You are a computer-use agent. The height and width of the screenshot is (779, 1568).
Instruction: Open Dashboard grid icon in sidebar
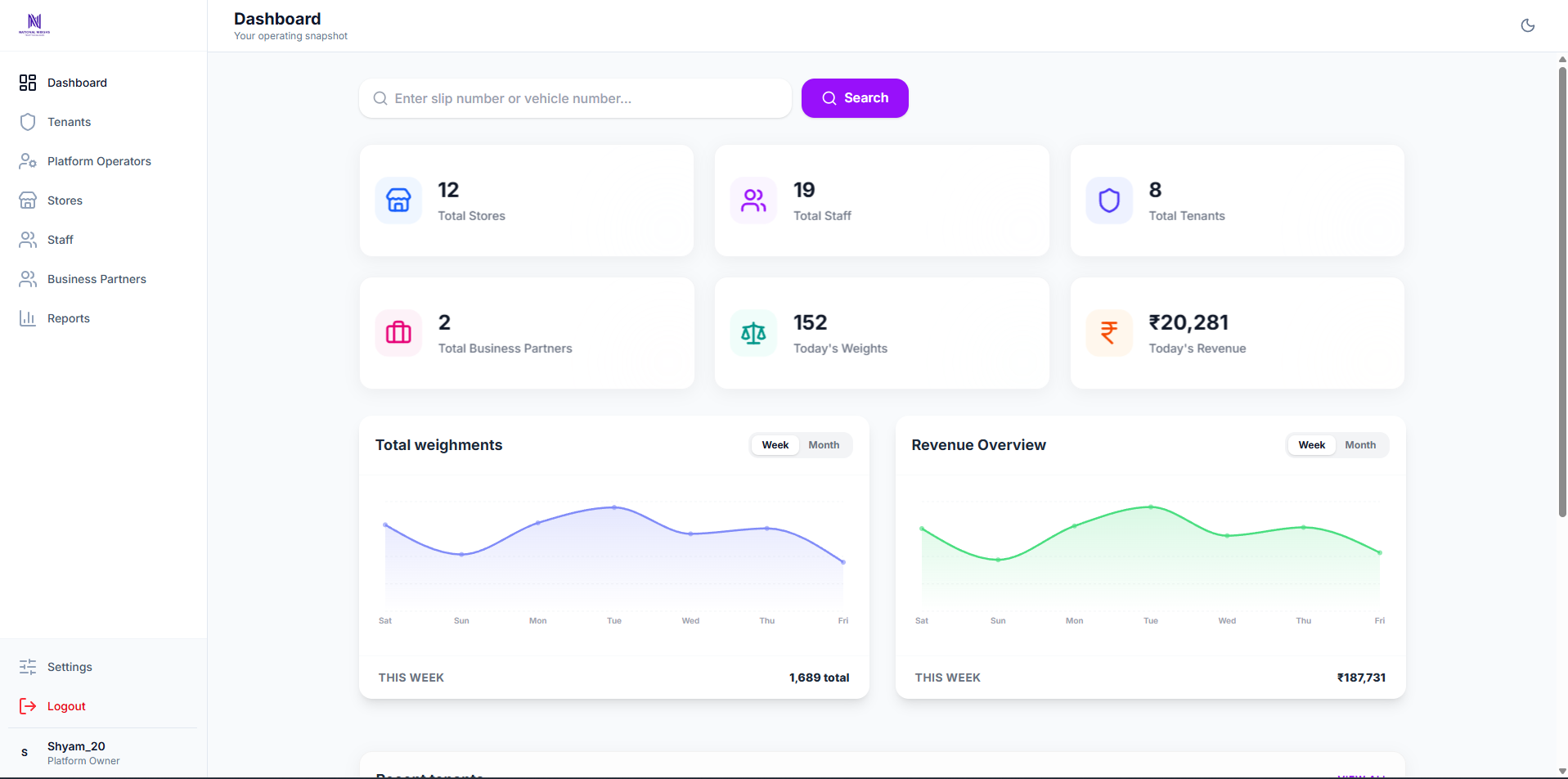[28, 83]
